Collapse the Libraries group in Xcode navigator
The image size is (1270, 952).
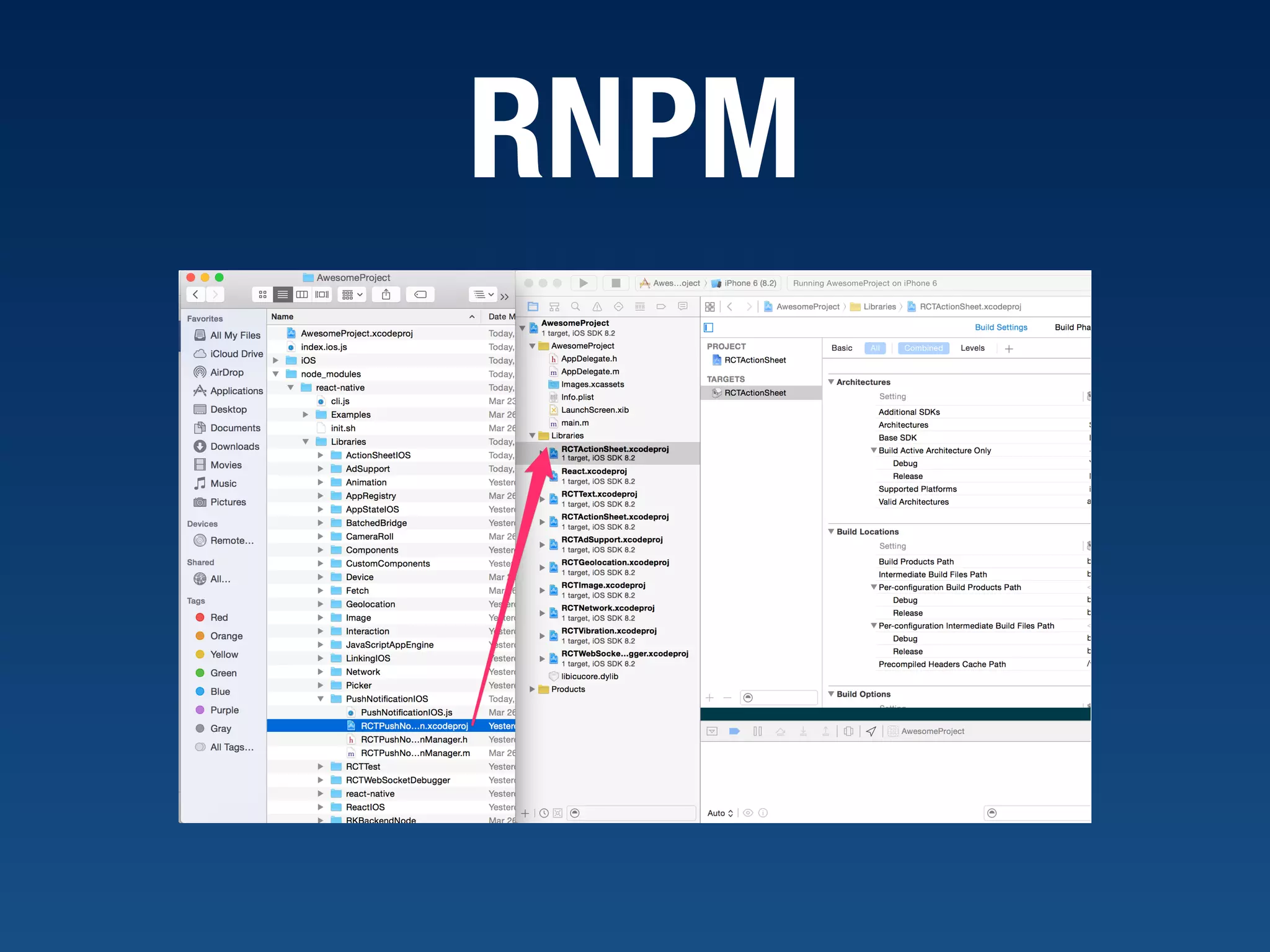(532, 436)
